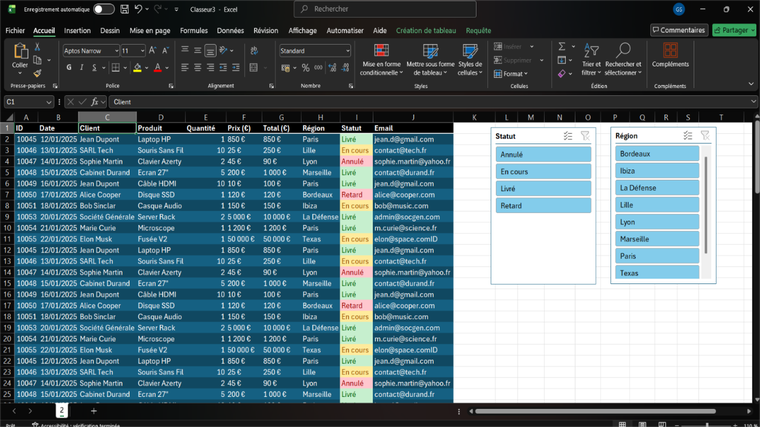
Task: Click the yellow fill color swatch button
Action: coord(140,68)
